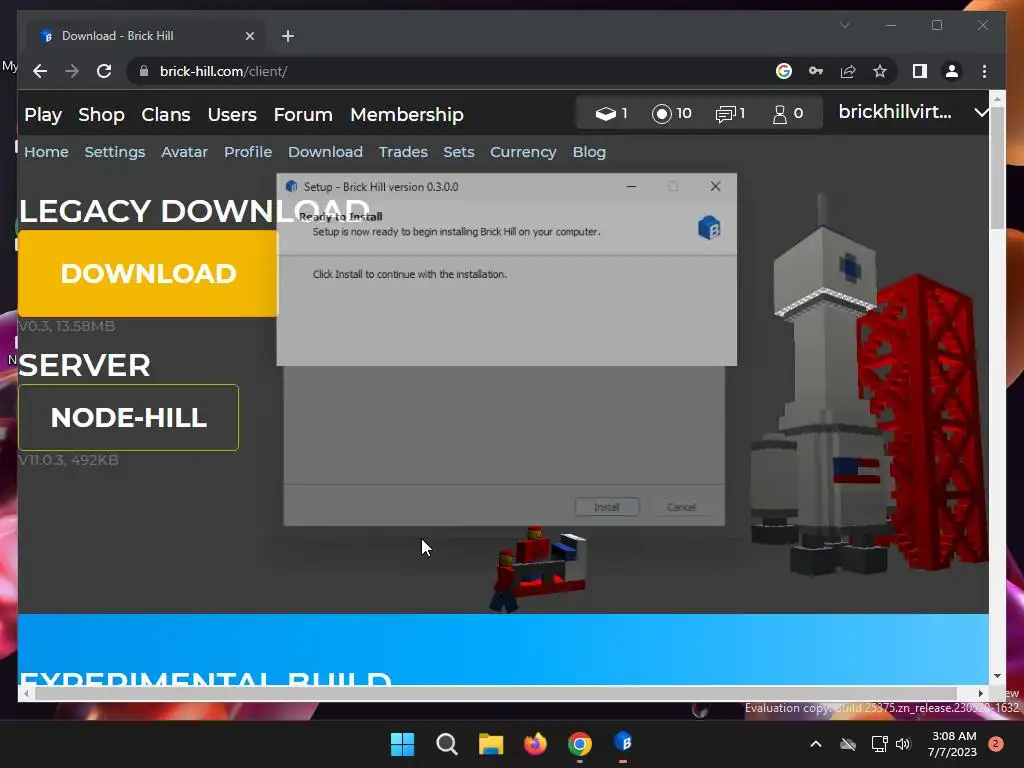This screenshot has height=768, width=1024.
Task: Click the page vertical scrollbar
Action: click(997, 168)
